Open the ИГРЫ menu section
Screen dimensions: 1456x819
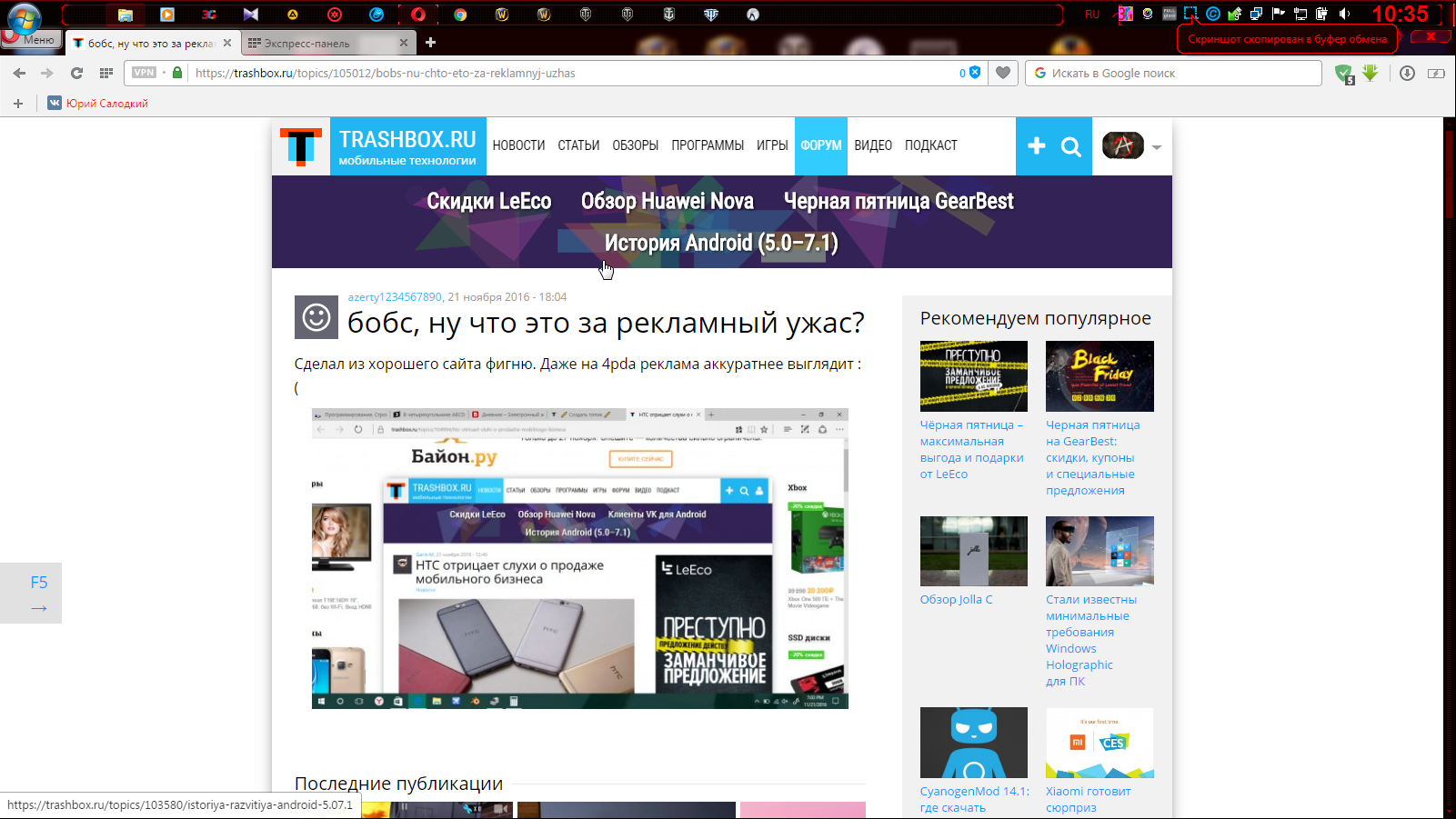[772, 145]
